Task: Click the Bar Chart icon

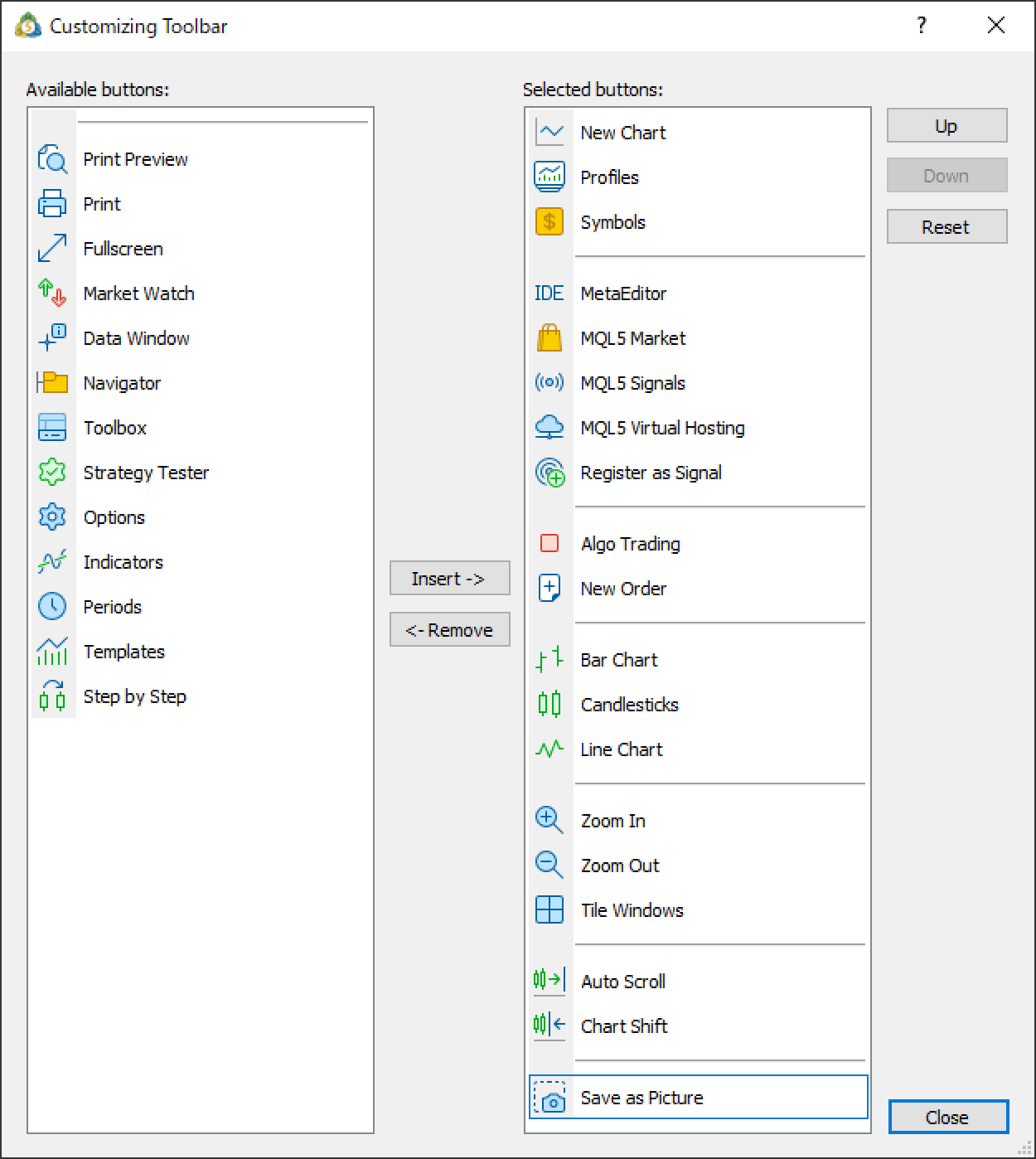Action: [549, 660]
